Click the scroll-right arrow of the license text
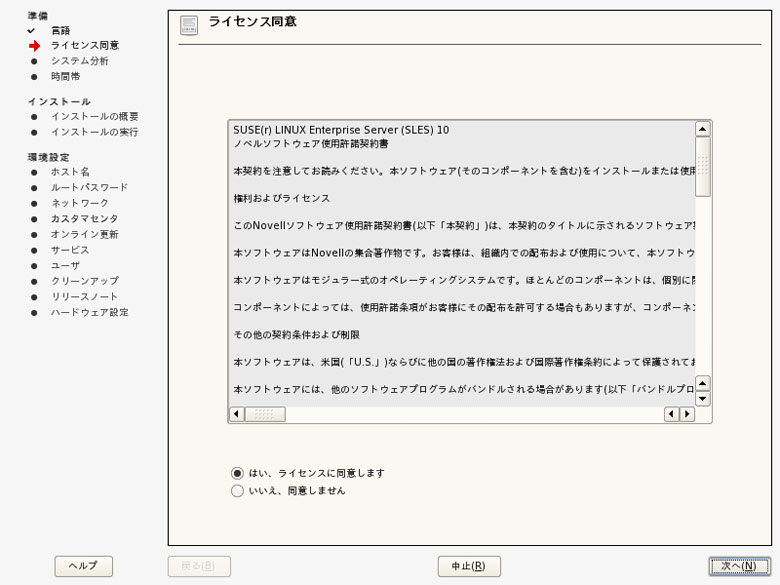The height and width of the screenshot is (585, 780). tap(687, 414)
